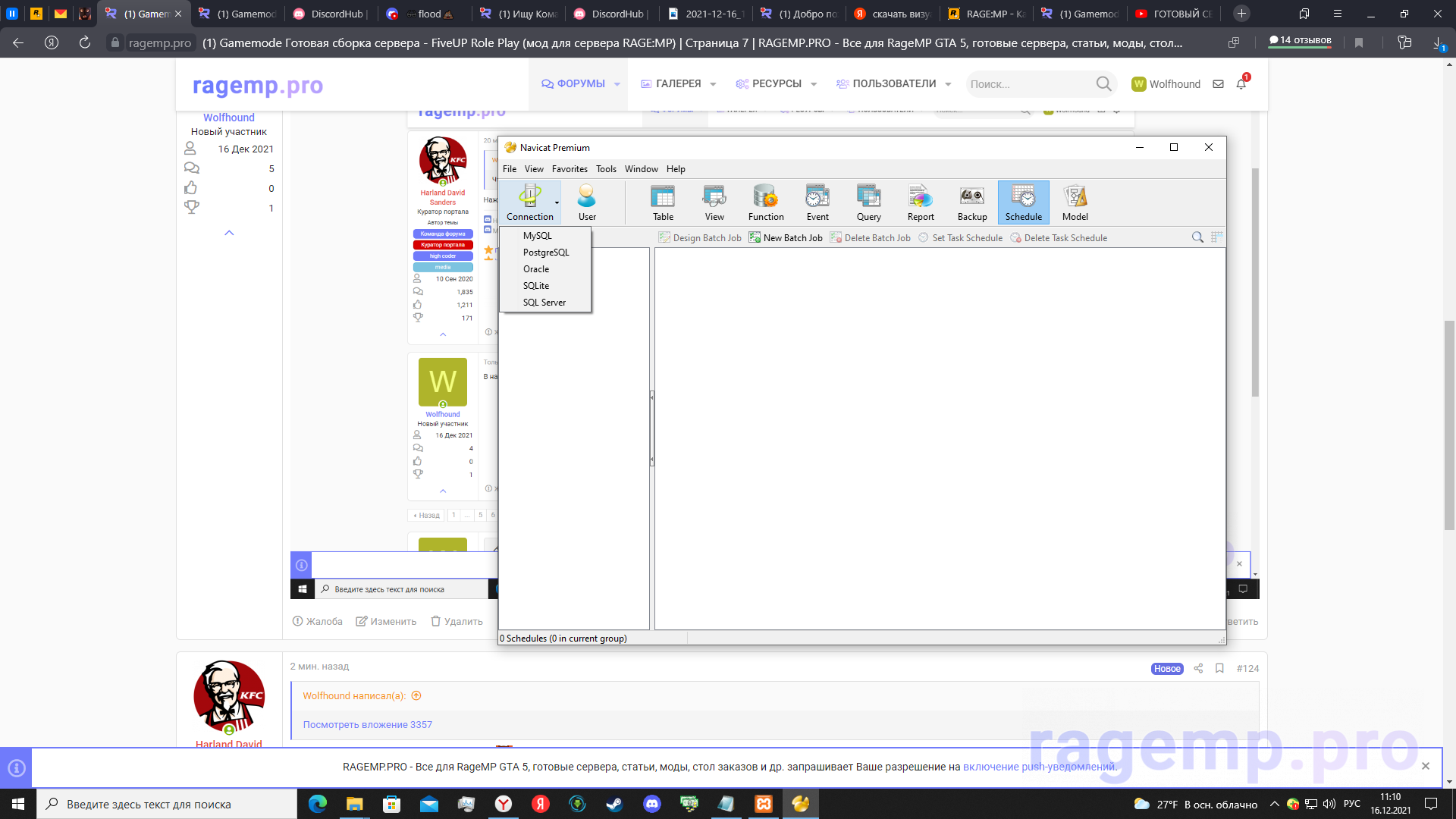
Task: Click the Connection dropdown arrow in Navicat
Action: tap(557, 202)
